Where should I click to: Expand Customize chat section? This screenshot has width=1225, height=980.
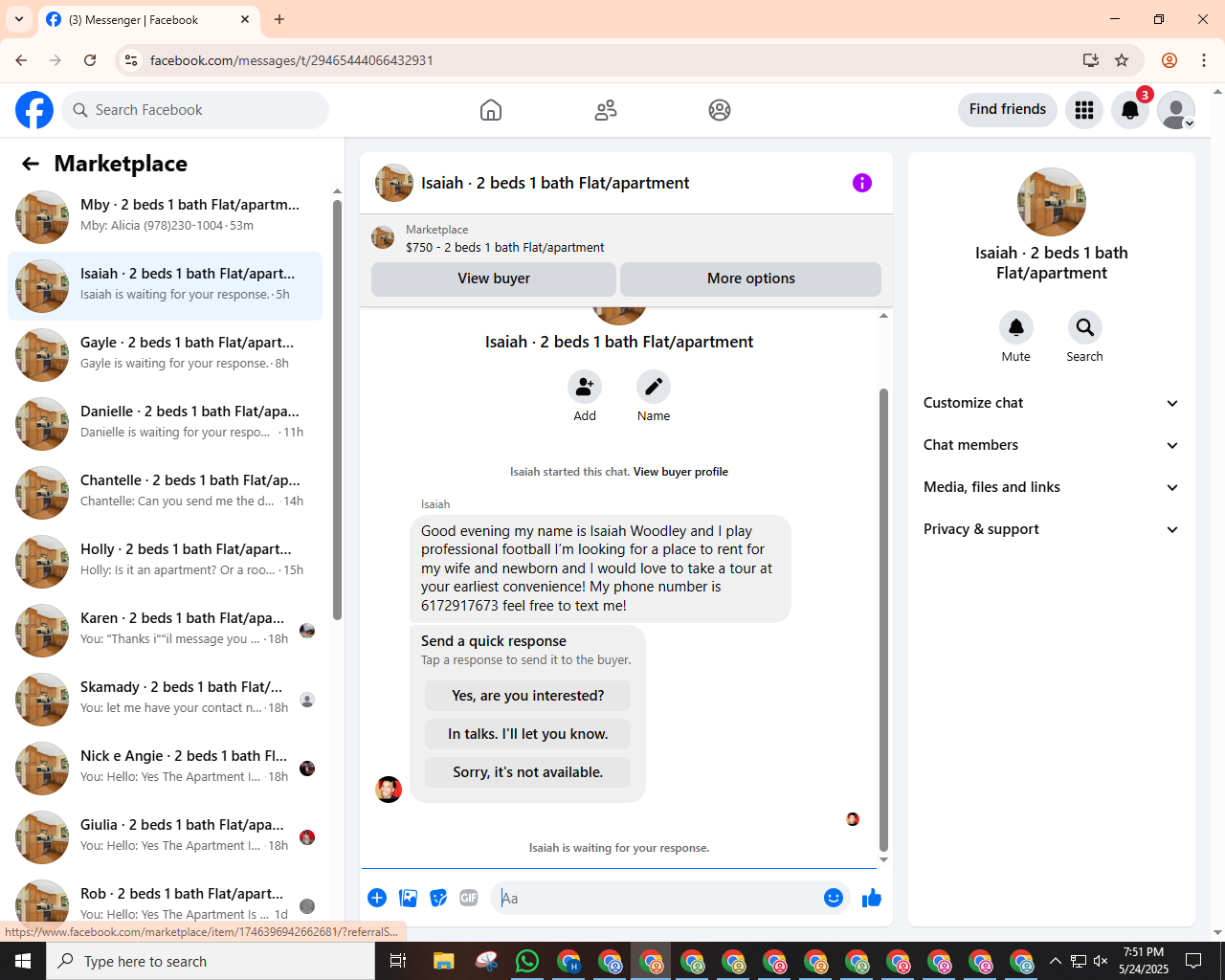tap(1051, 403)
